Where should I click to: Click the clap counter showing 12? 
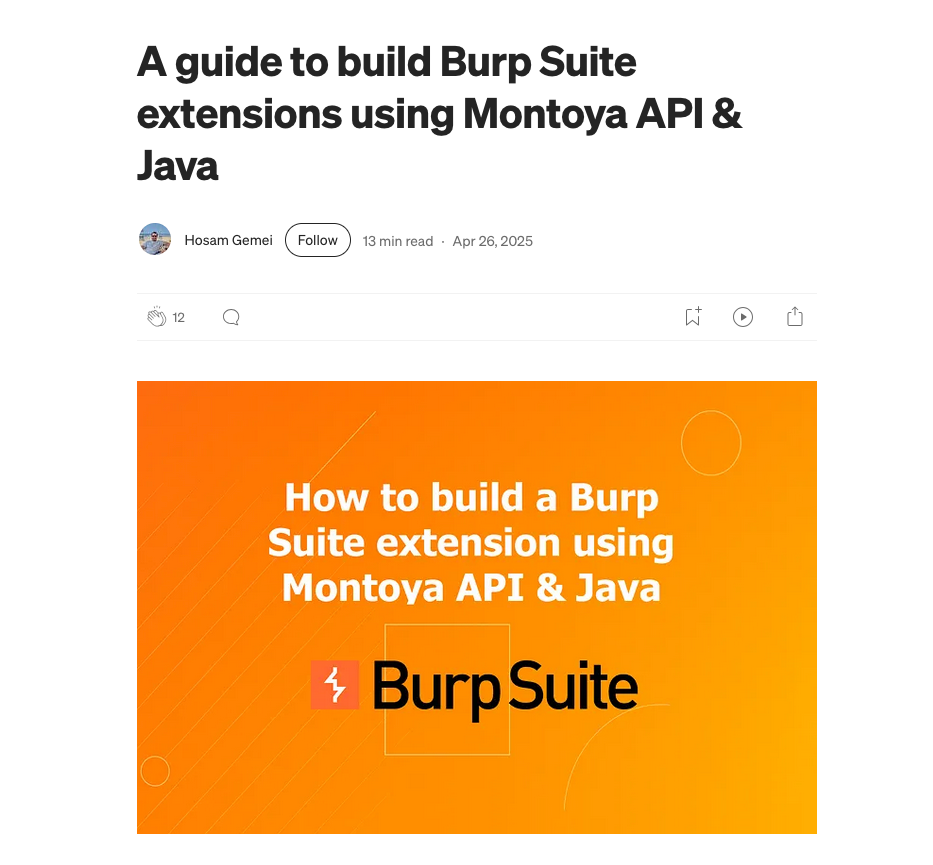tap(178, 317)
